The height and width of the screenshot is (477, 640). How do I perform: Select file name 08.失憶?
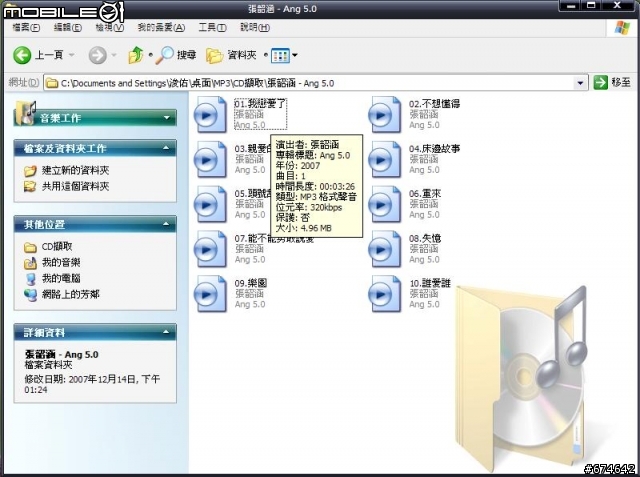click(x=425, y=238)
